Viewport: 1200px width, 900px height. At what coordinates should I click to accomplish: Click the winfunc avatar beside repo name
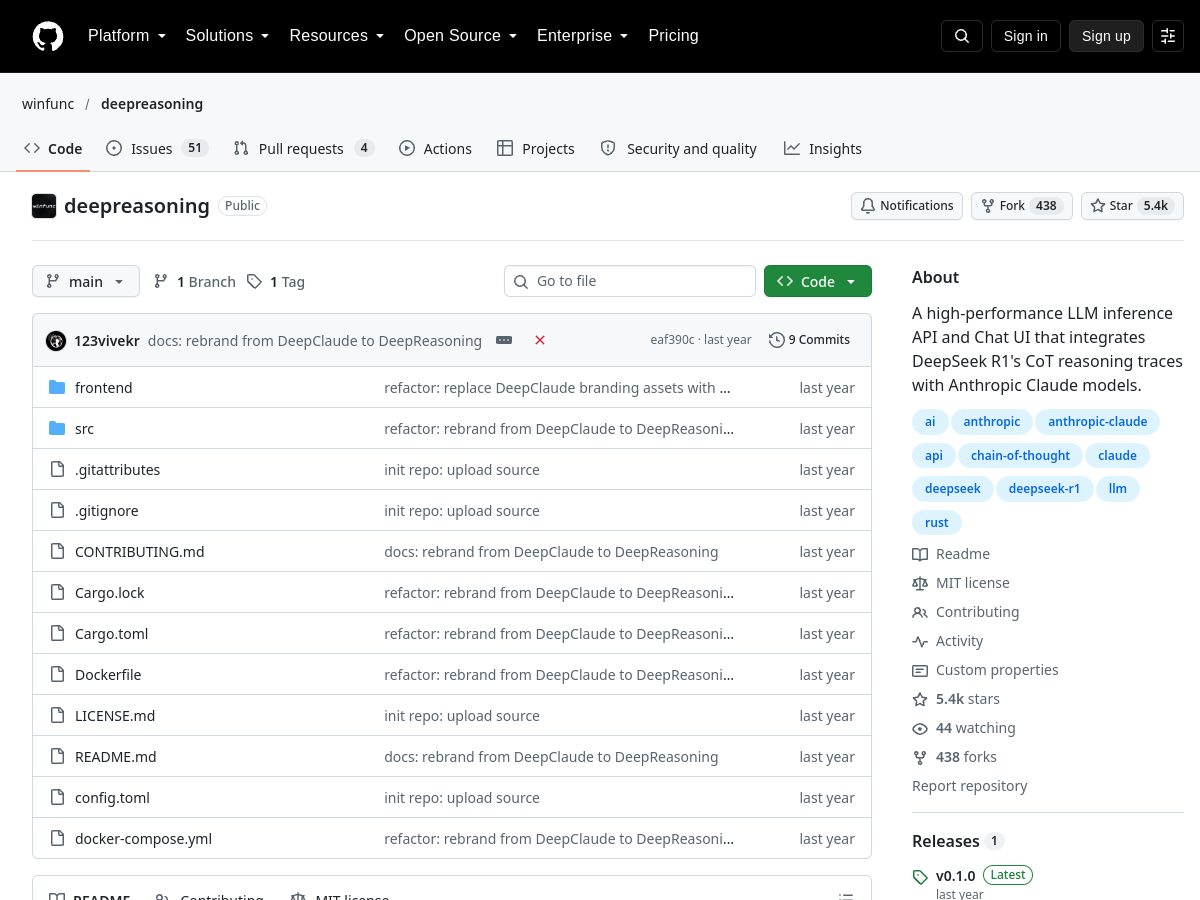click(x=44, y=206)
